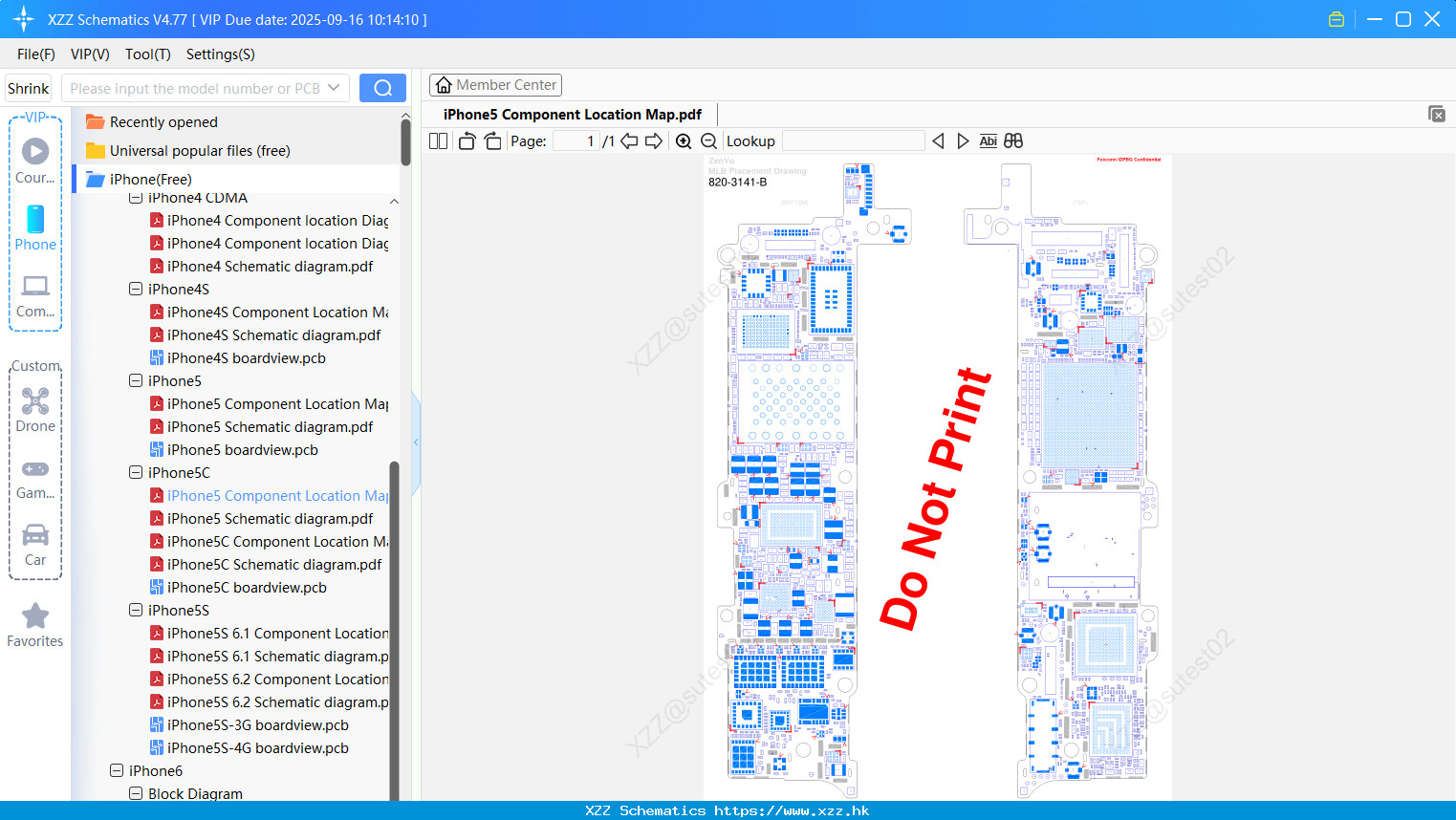Image resolution: width=1456 pixels, height=820 pixels.
Task: Rotate page counterclockwise
Action: 467,140
